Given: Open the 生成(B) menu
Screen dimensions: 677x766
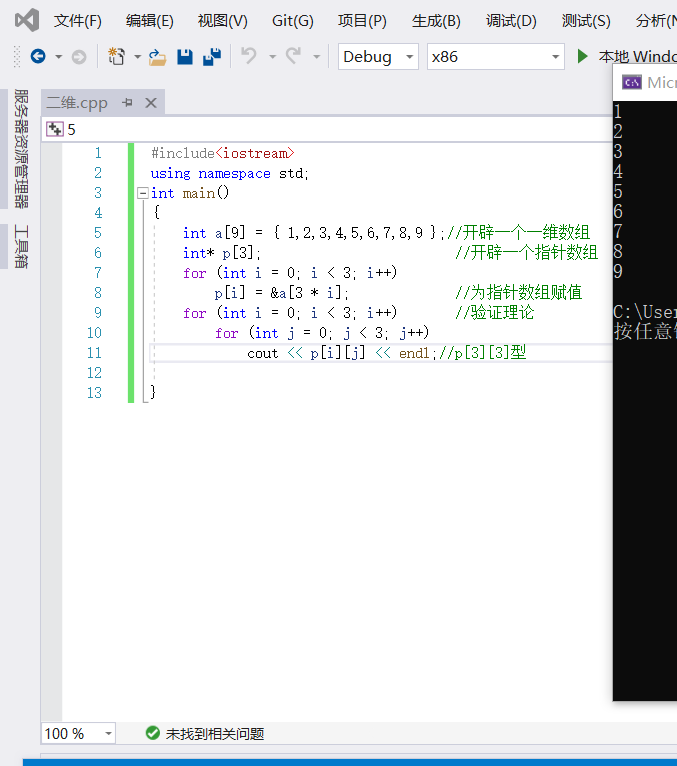Looking at the screenshot, I should tap(436, 21).
